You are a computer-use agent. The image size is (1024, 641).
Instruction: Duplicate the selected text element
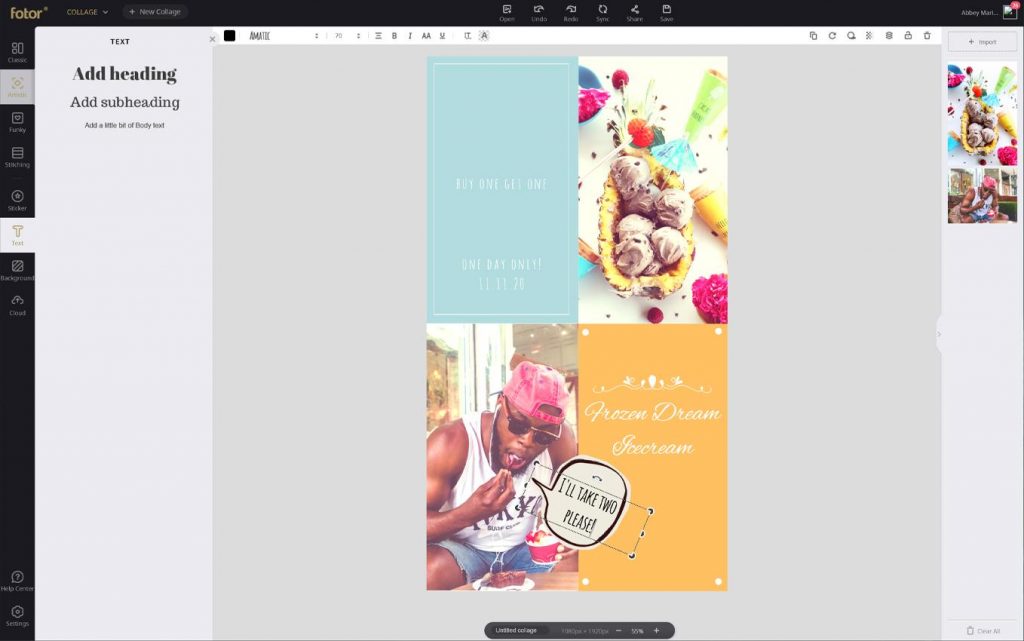point(813,36)
